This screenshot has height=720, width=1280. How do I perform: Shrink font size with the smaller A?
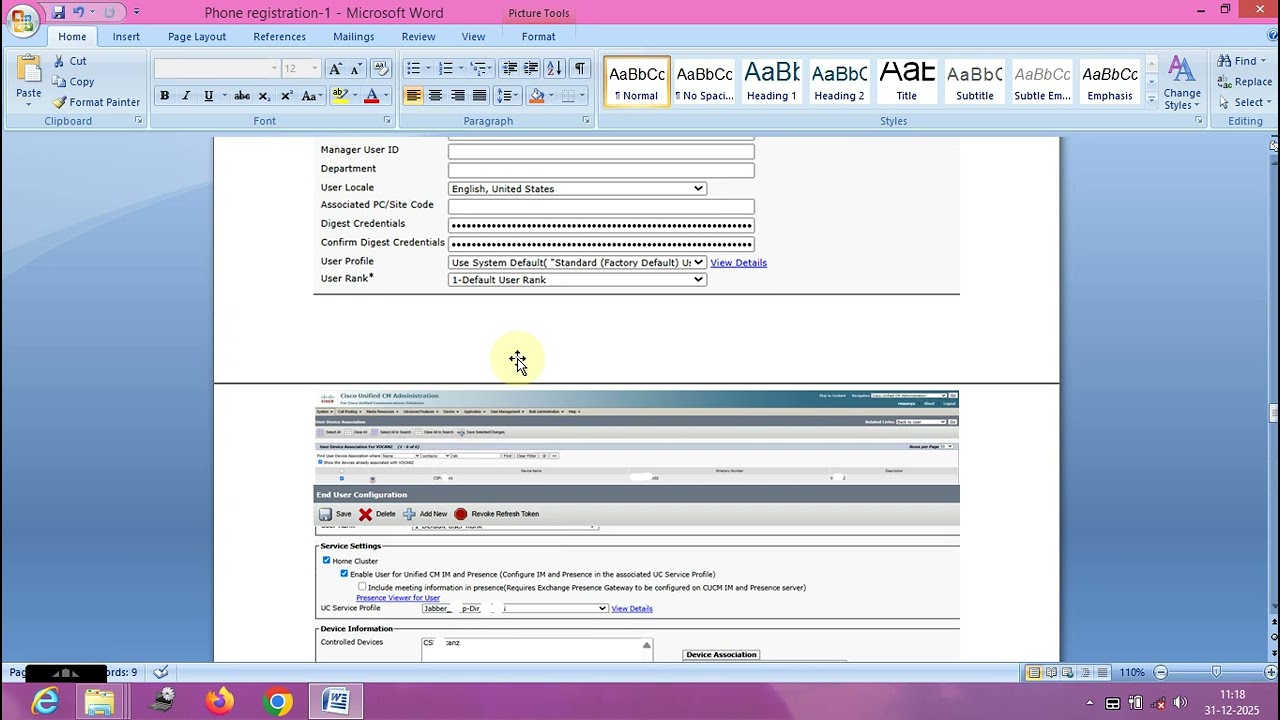pyautogui.click(x=357, y=69)
